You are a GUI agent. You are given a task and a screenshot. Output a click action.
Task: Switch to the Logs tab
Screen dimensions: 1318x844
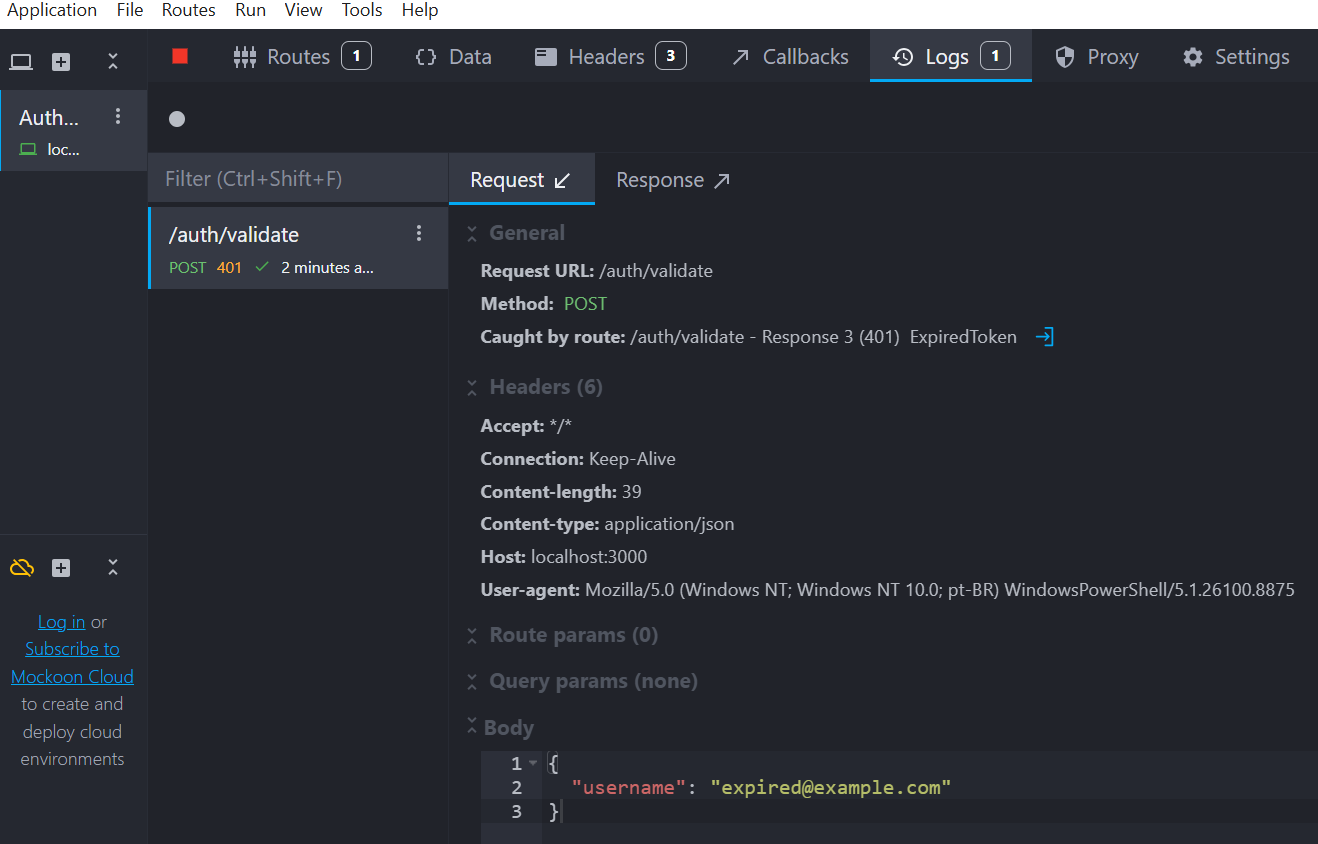(951, 56)
